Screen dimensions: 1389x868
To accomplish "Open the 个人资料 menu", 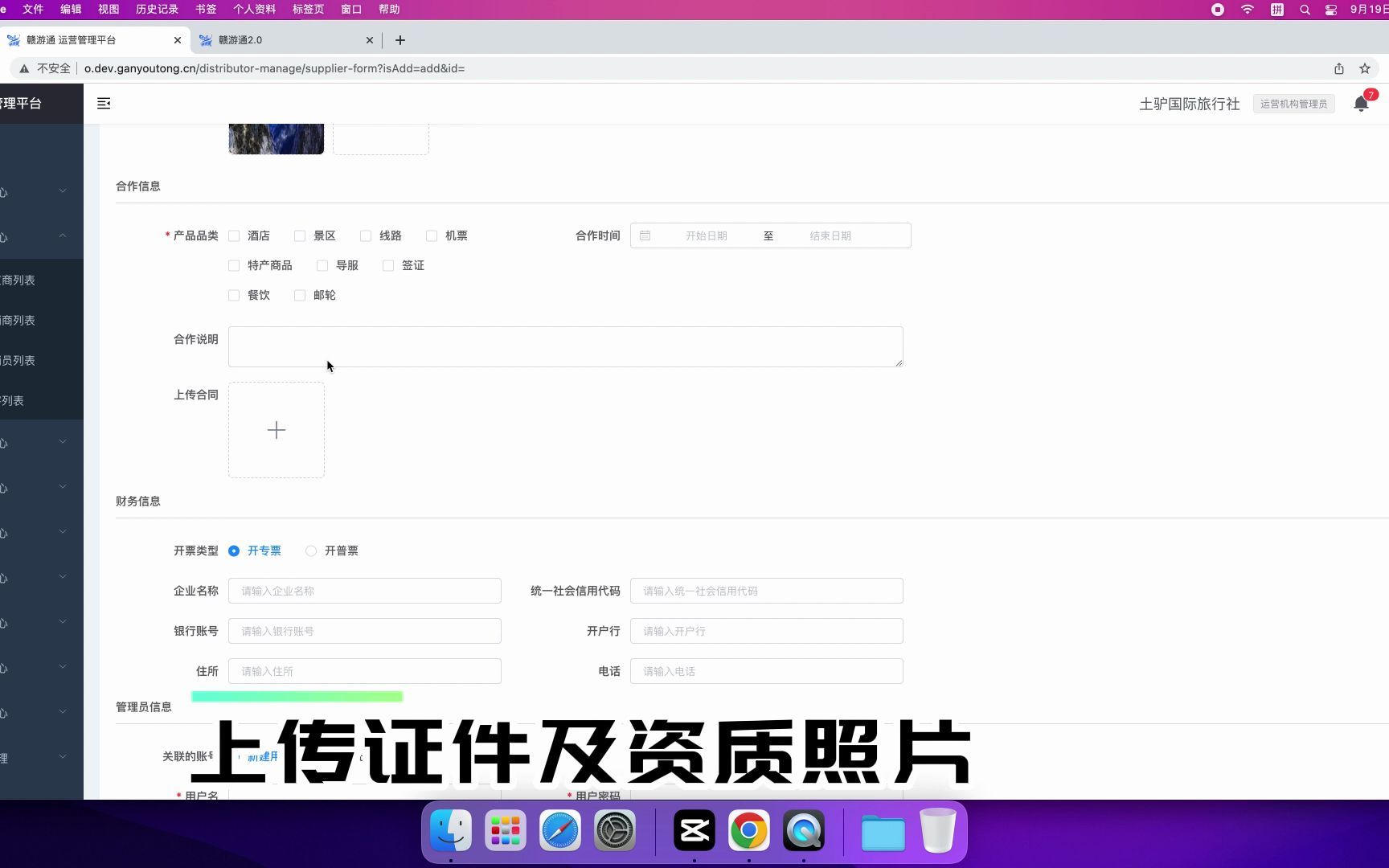I will [254, 10].
